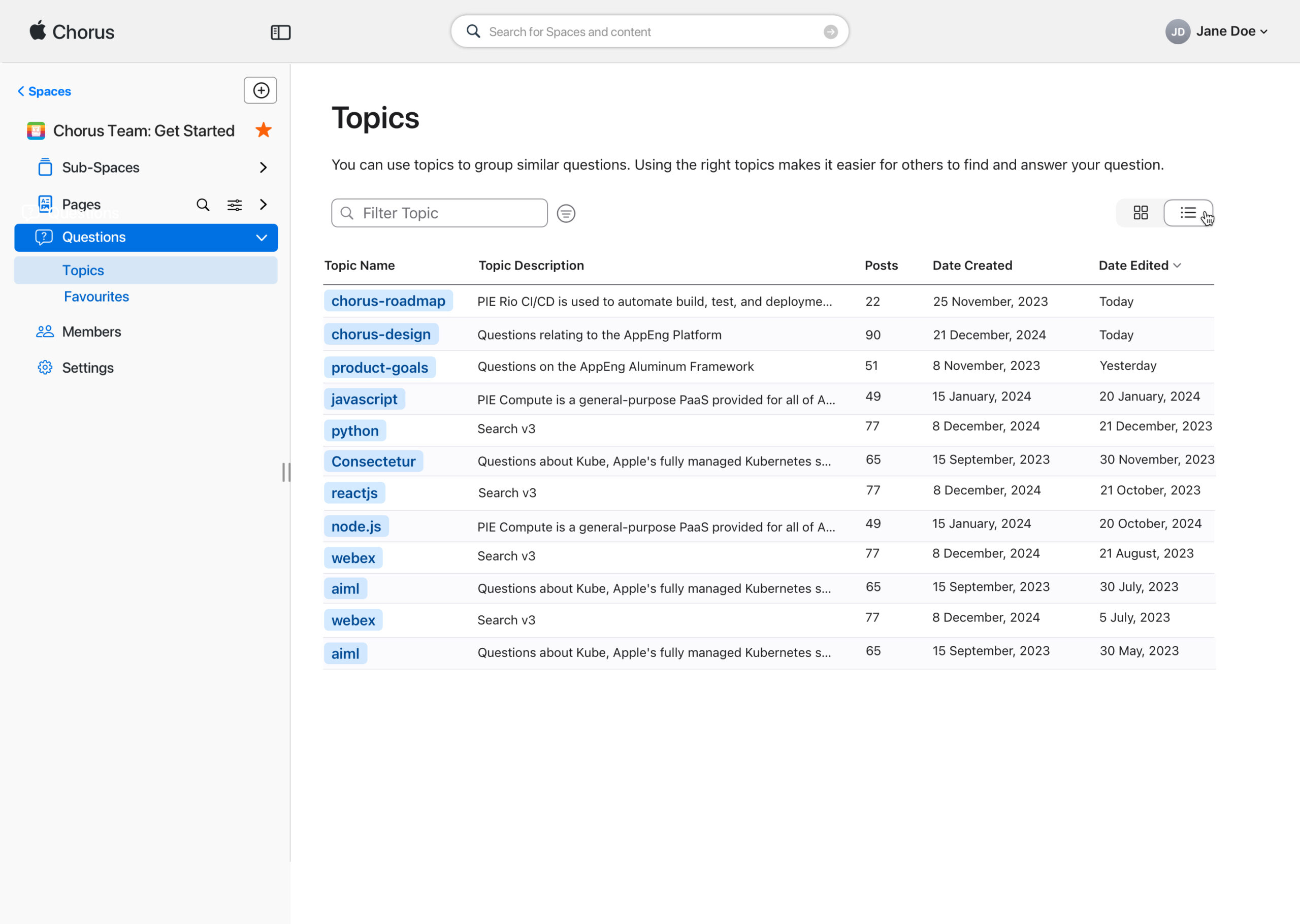Collapse the Questions section
This screenshot has width=1300, height=924.
[x=261, y=237]
